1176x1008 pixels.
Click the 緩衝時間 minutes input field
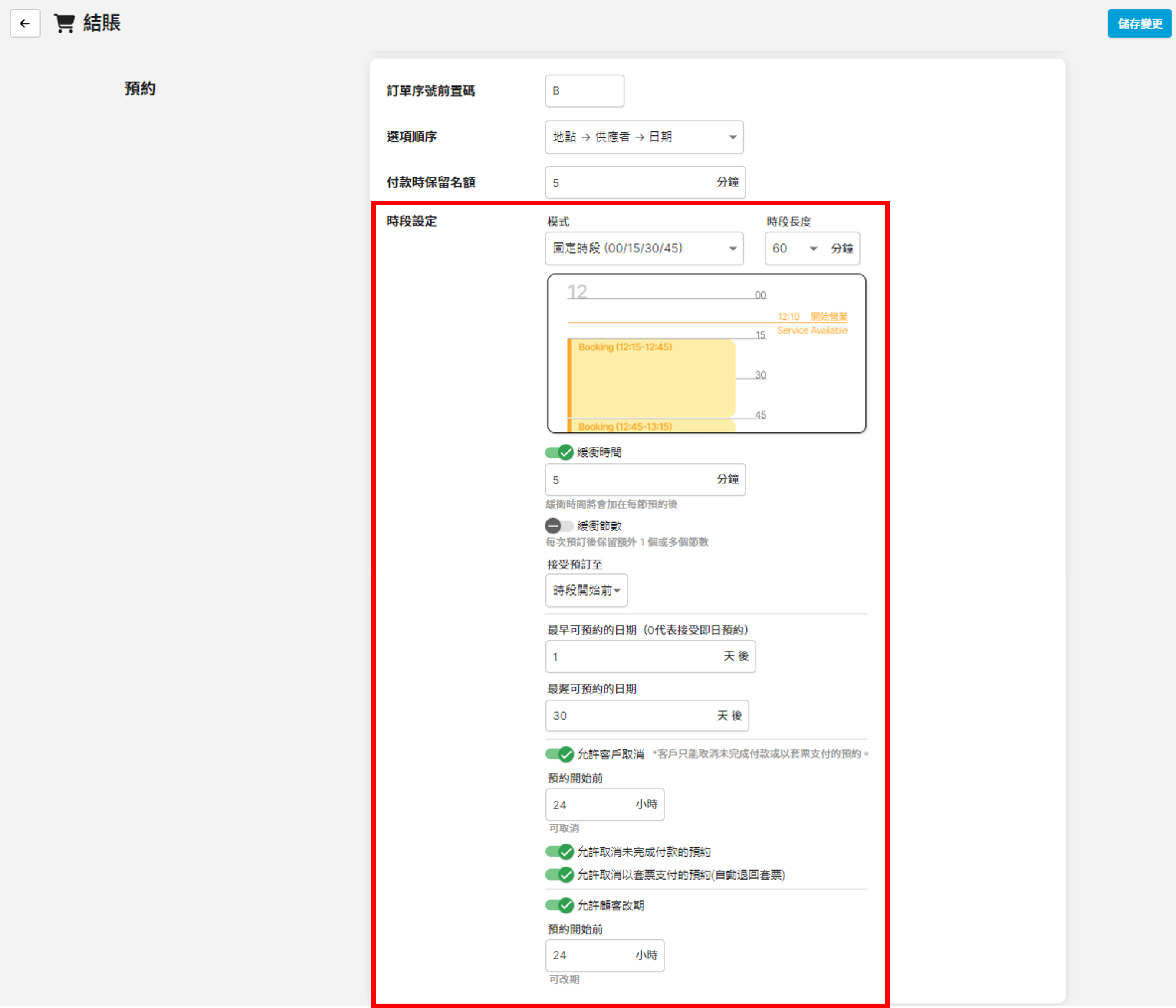pos(630,480)
